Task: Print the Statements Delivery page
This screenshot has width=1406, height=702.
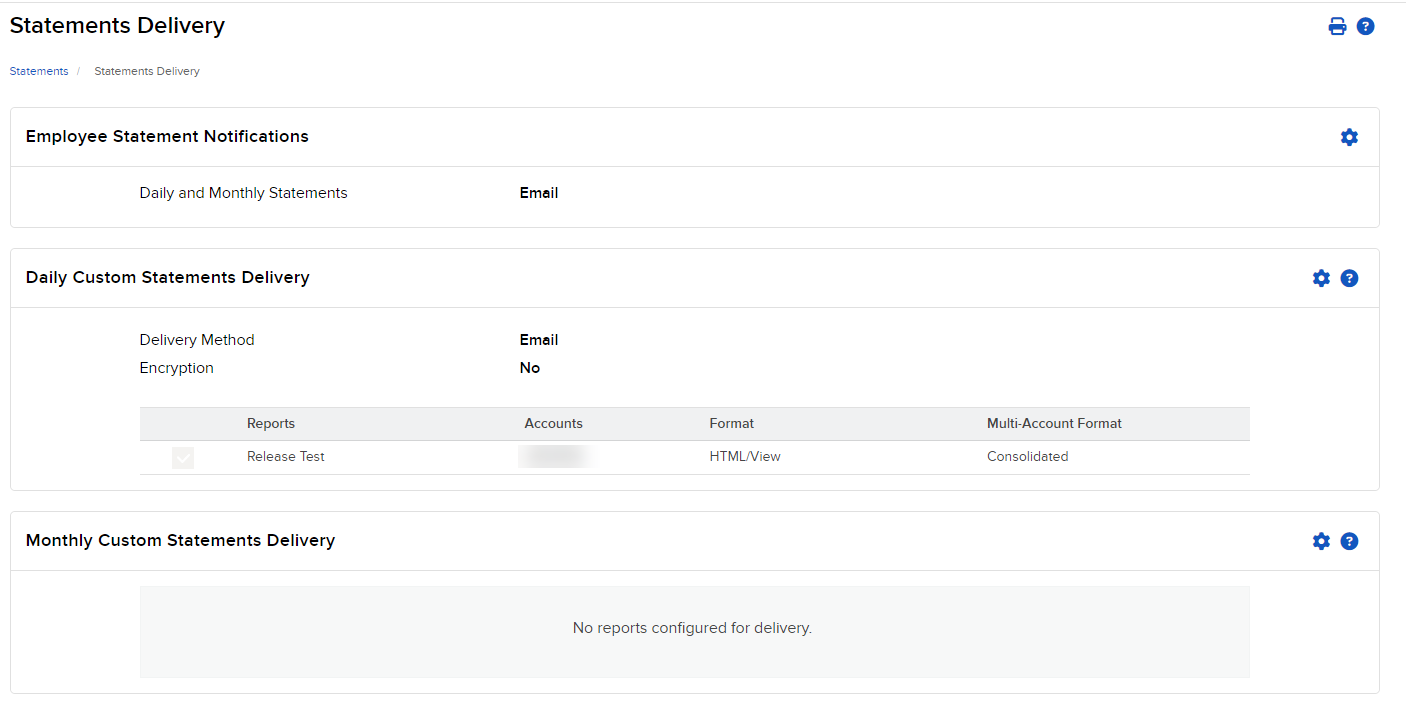Action: point(1337,26)
